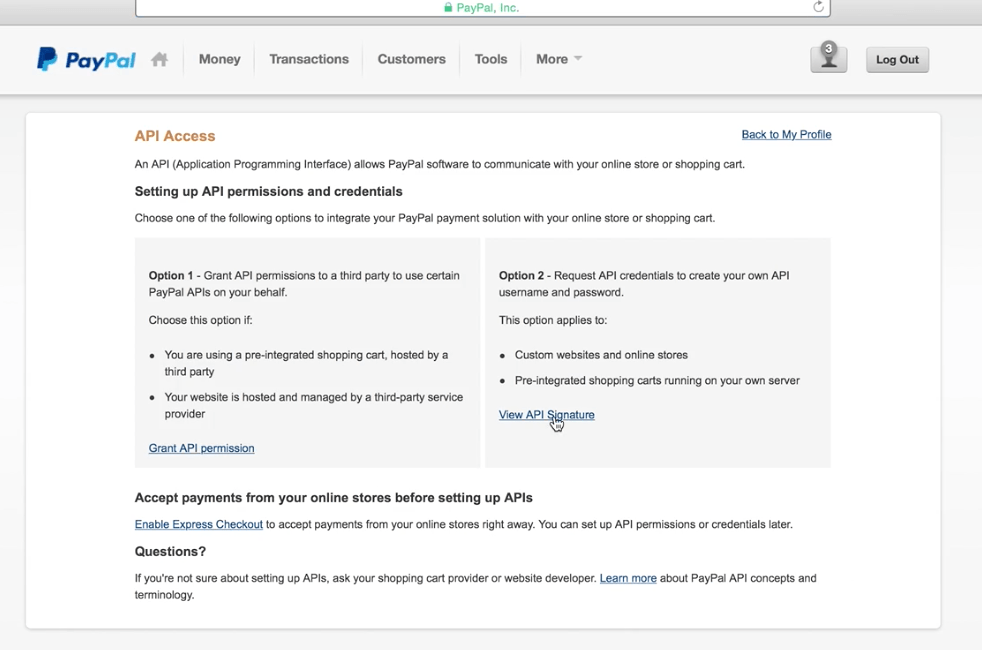Click the notification badge showing 3
The image size is (982, 650).
(x=829, y=48)
